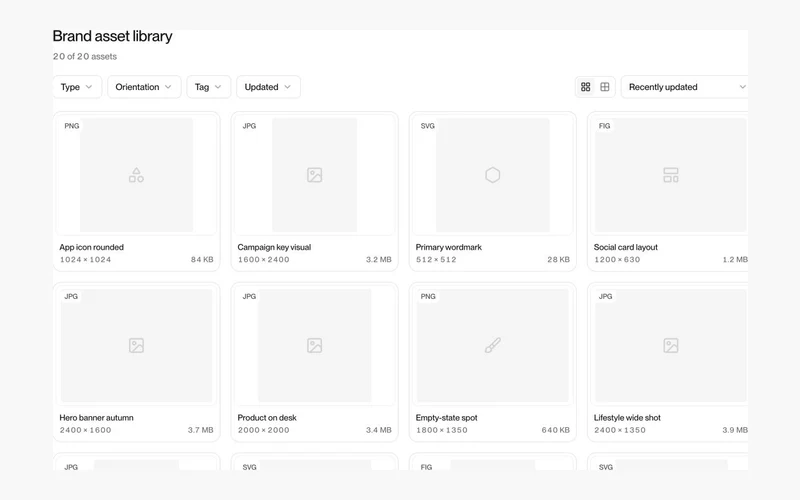Expand the Tag filter dropdown
This screenshot has width=800, height=500.
pos(208,87)
